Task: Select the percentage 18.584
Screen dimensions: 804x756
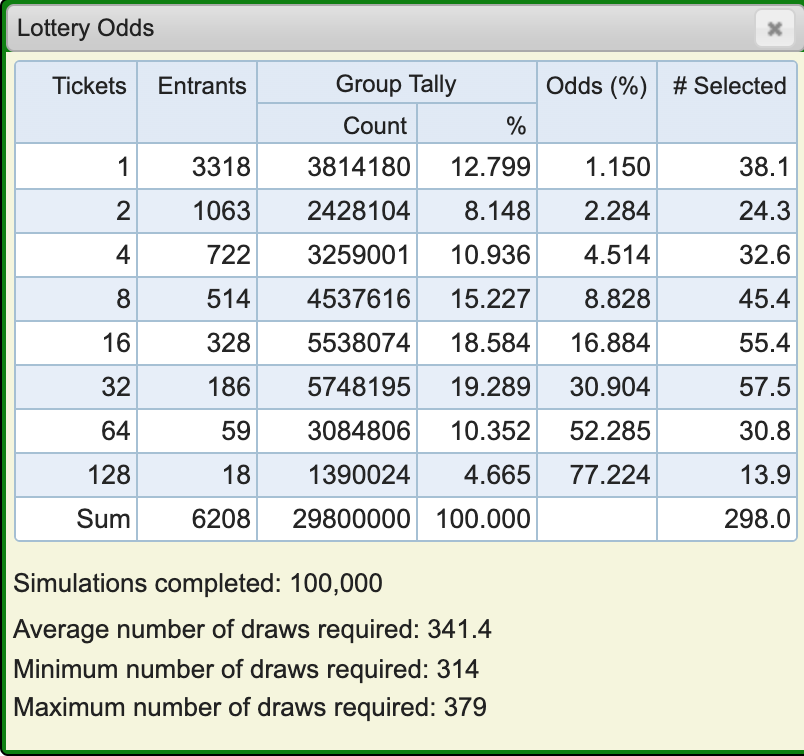Action: pyautogui.click(x=491, y=343)
